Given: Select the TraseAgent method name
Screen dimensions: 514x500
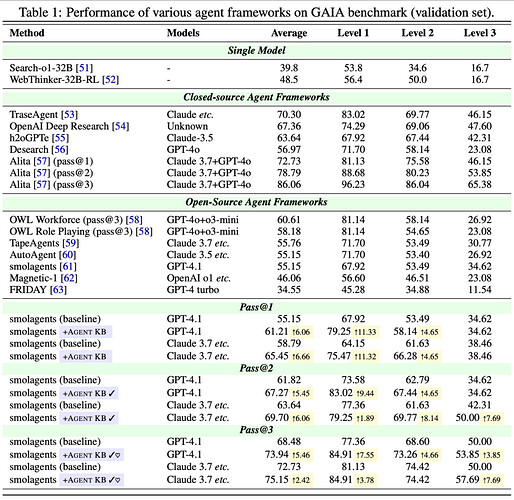Looking at the screenshot, I should point(34,115).
